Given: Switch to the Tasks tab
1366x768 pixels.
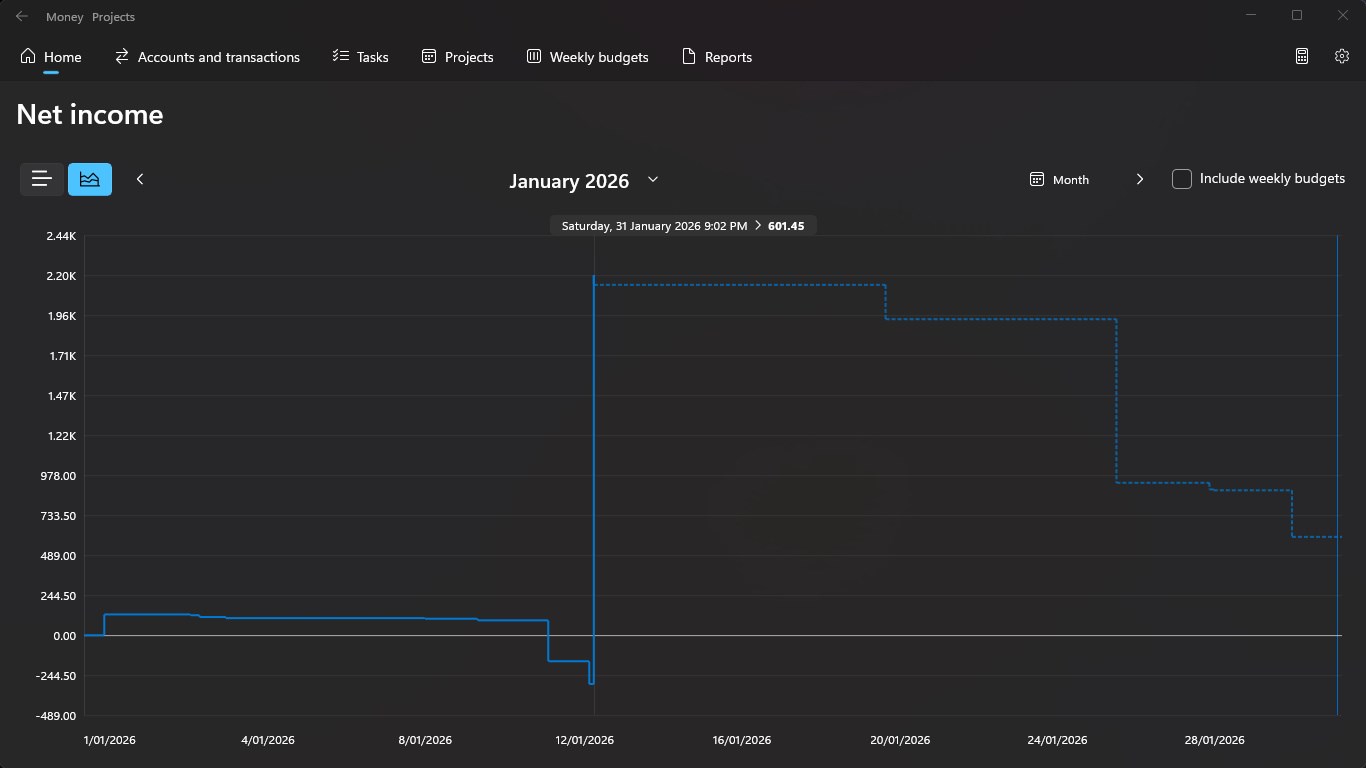Looking at the screenshot, I should tap(360, 57).
